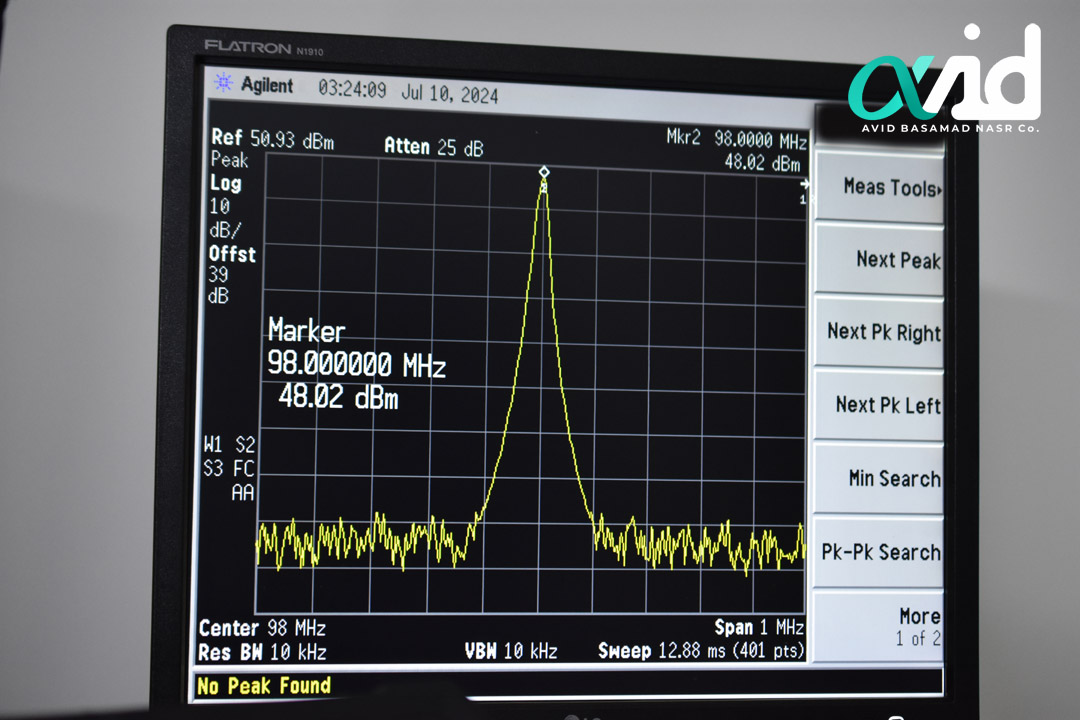
Task: Select the Atten 25 dB readout
Action: click(433, 147)
